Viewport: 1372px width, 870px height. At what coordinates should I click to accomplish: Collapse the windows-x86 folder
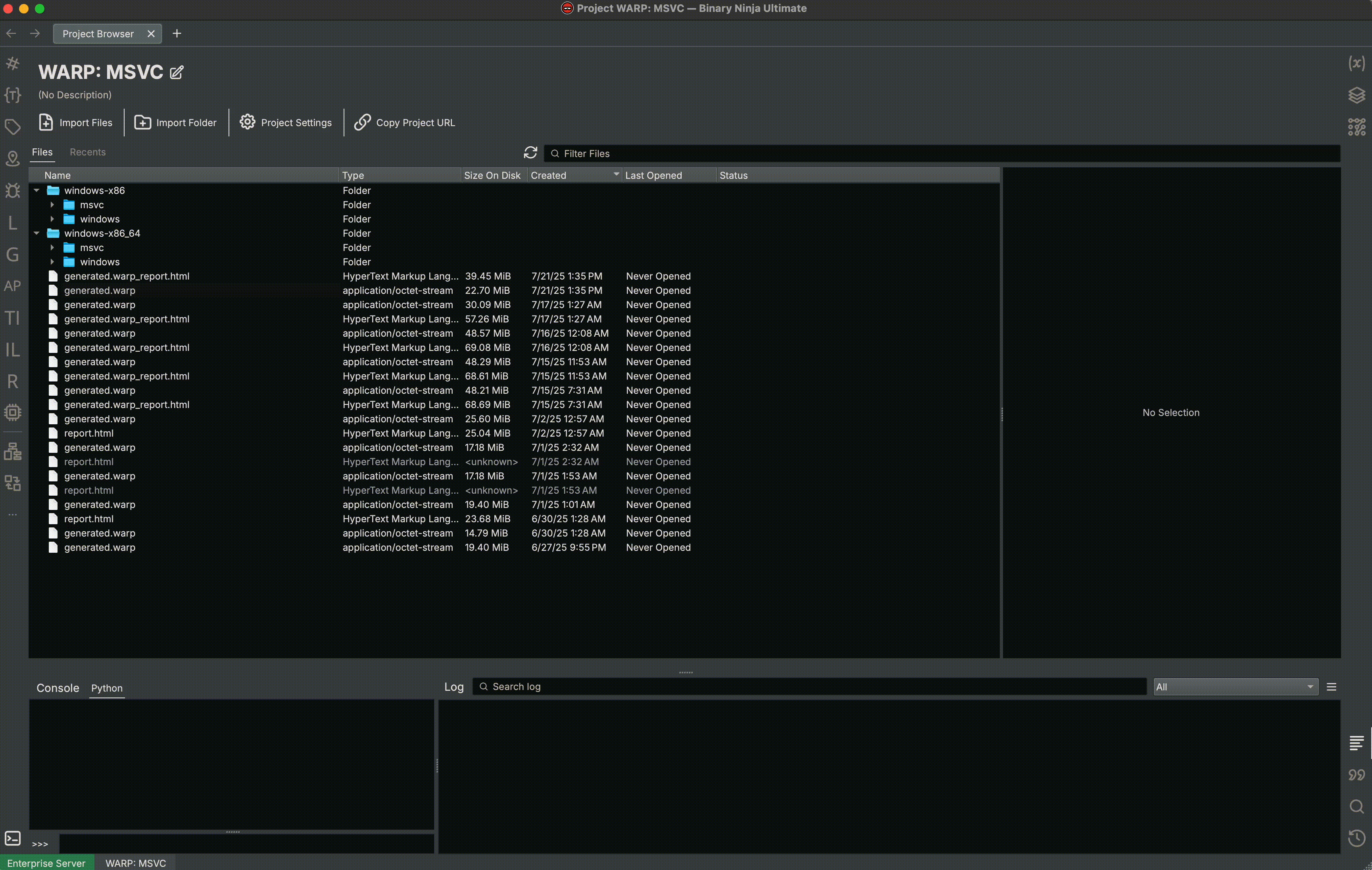(37, 190)
